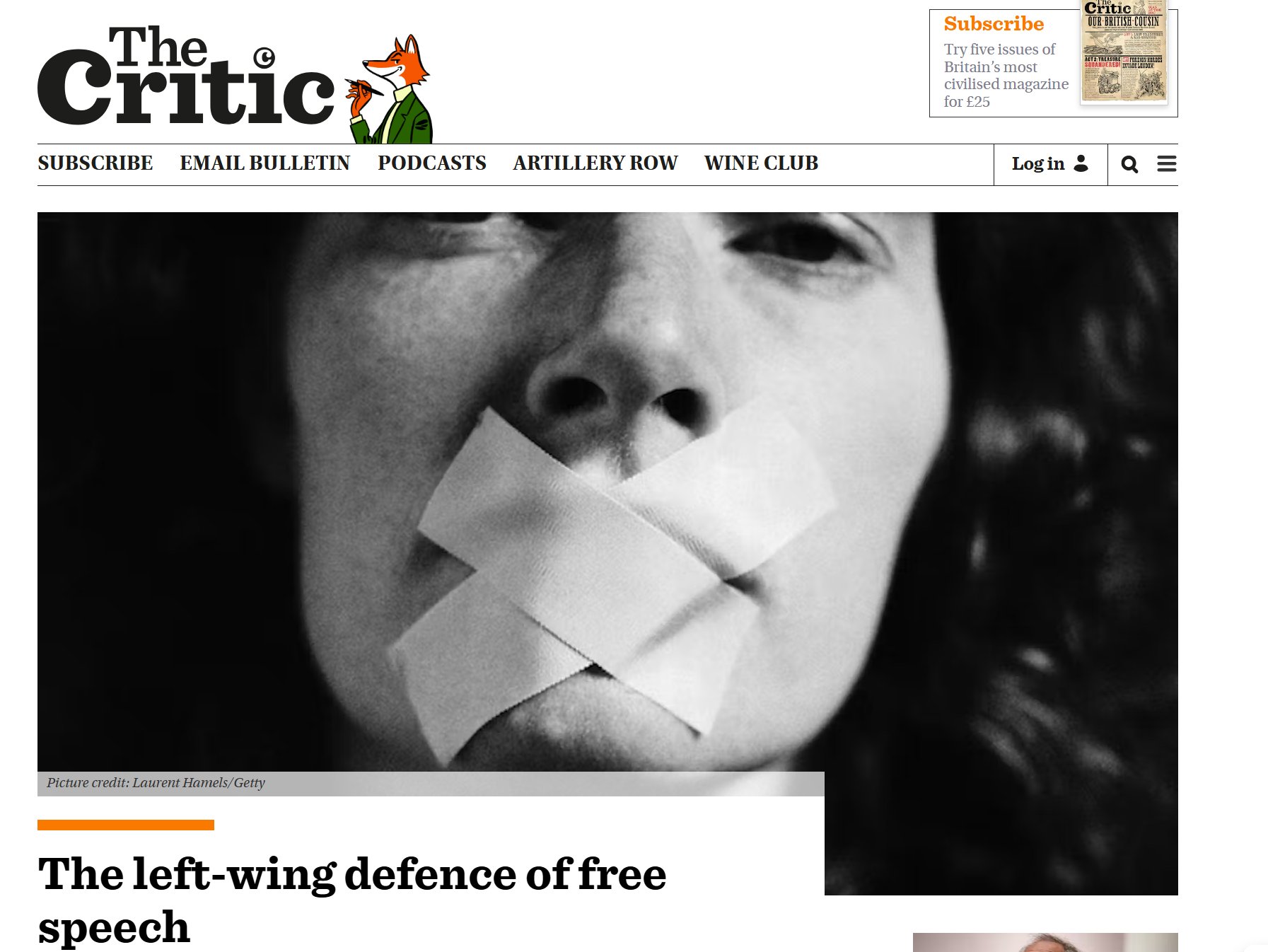The image size is (1268, 952).
Task: Open the SUBSCRIBE navigation item
Action: (95, 163)
